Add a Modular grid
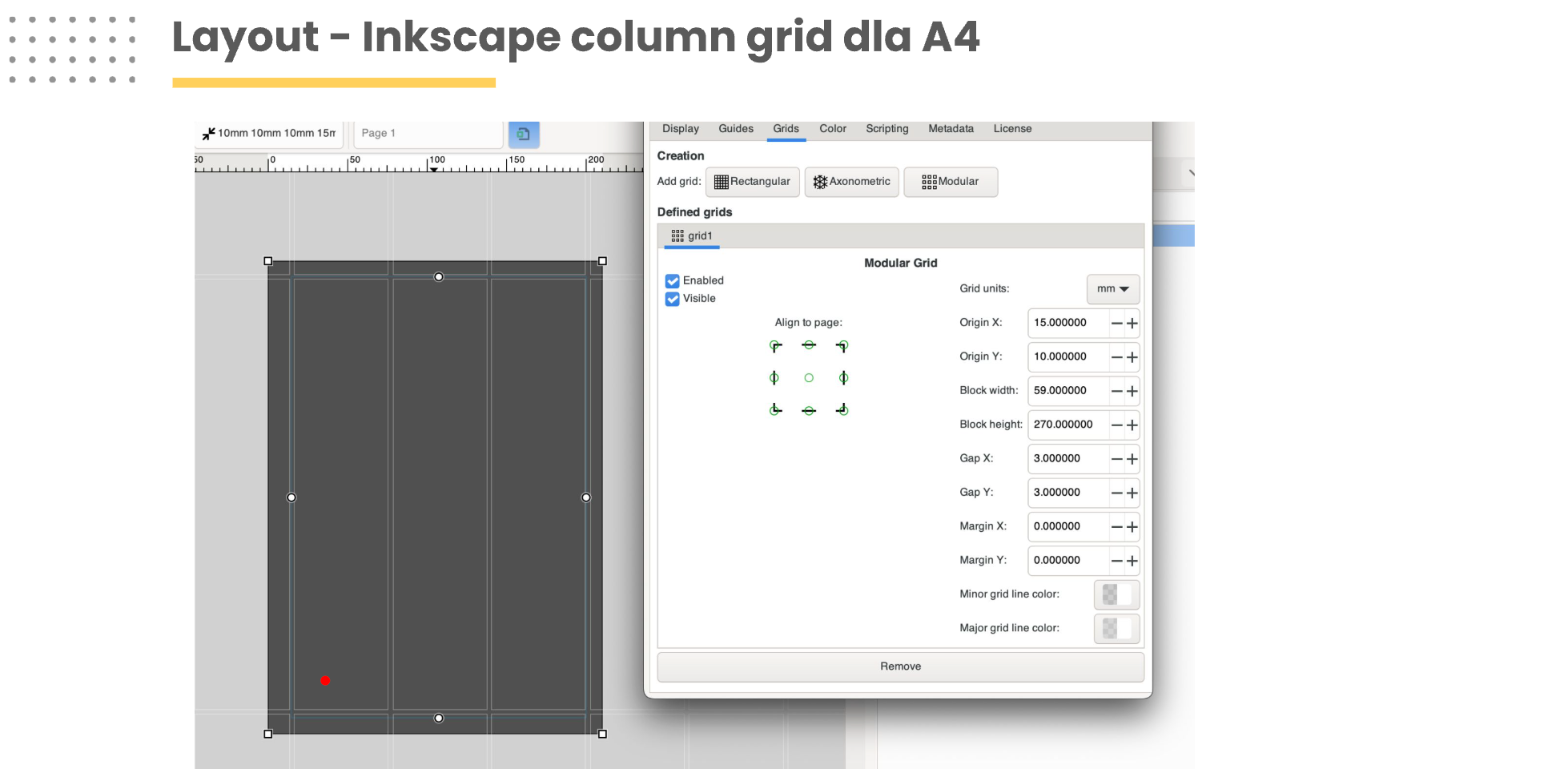 coord(951,182)
